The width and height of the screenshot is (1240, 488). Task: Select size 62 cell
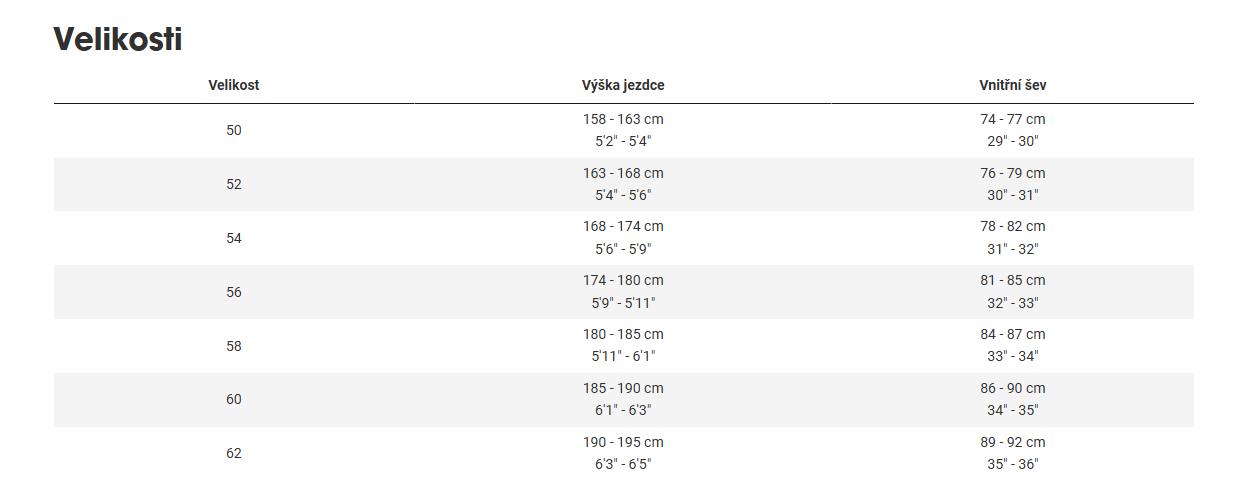pos(234,453)
